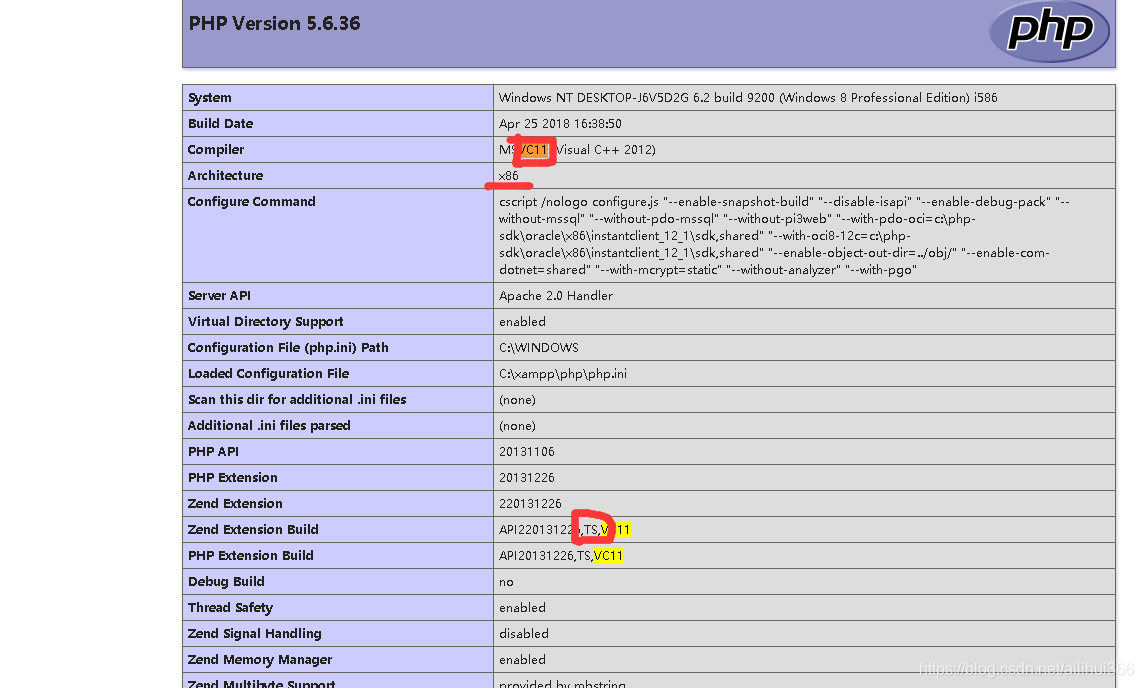The width and height of the screenshot is (1144, 688).
Task: Expand the Zend Multibyte Support row
Action: (261, 682)
